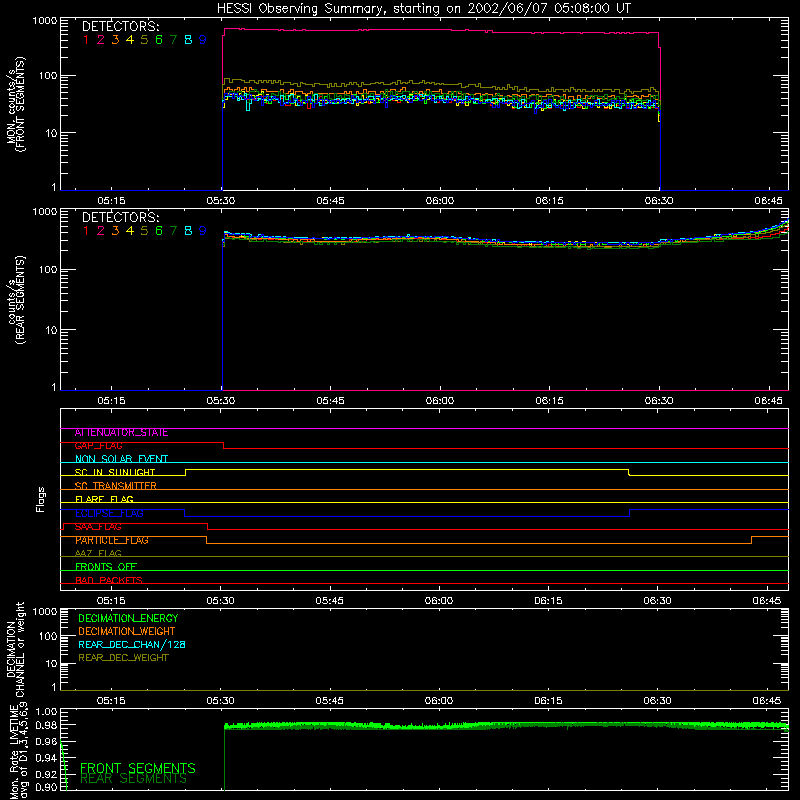The width and height of the screenshot is (800, 800).
Task: Click the FRONT SEGMENTS livetime legend
Action: [x=138, y=768]
